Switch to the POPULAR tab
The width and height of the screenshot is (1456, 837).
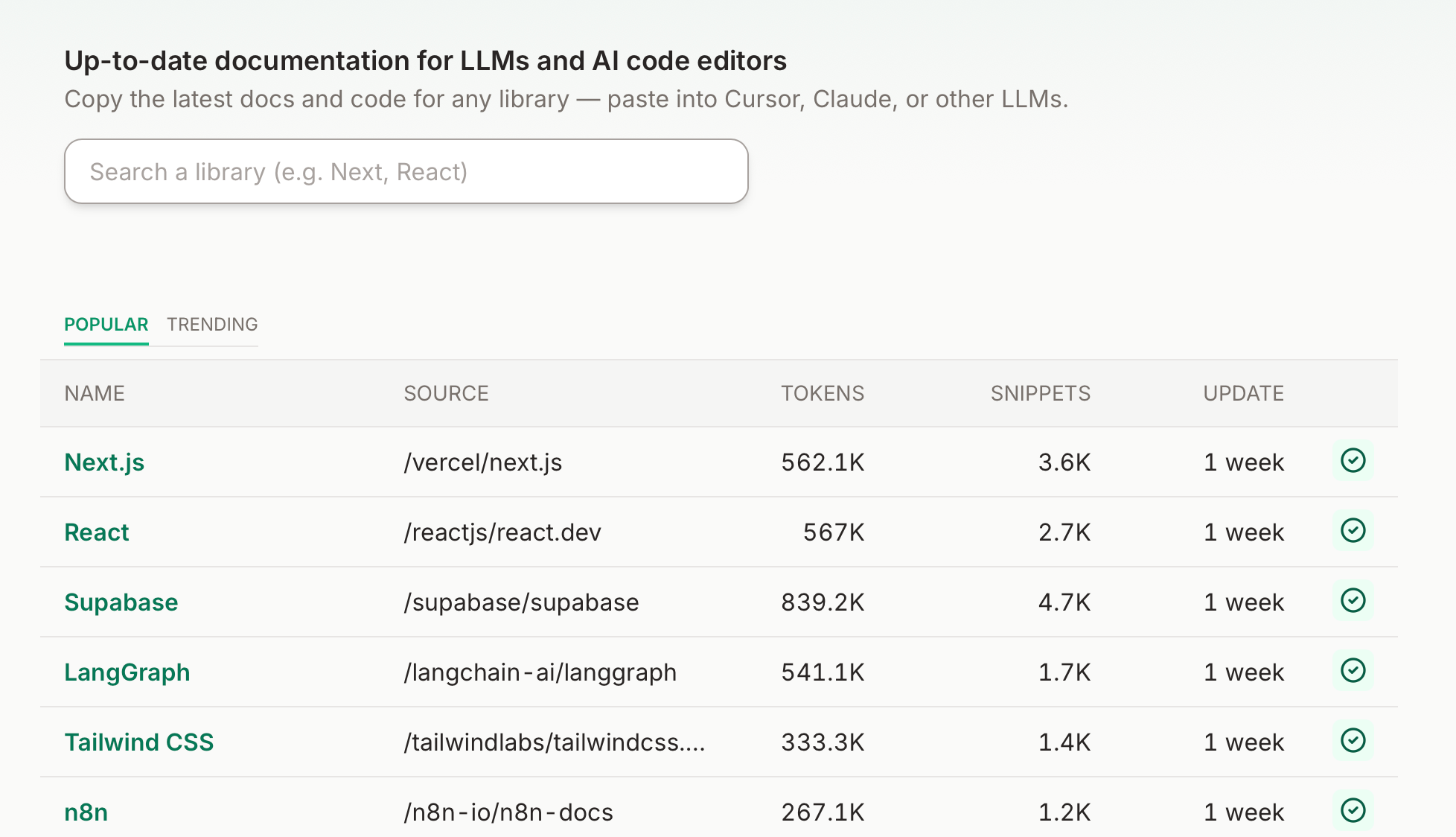click(x=106, y=325)
